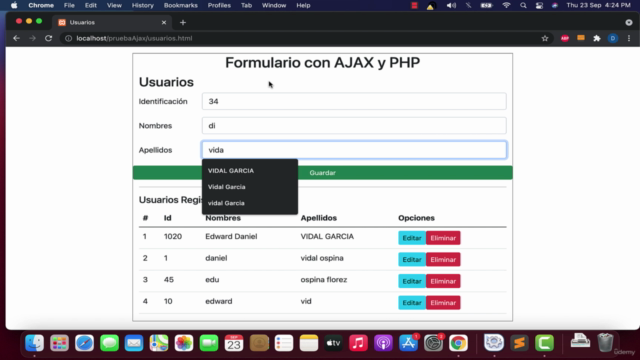Viewport: 640px width, 360px height.
Task: Open App Store from the Dock
Action: (408, 343)
